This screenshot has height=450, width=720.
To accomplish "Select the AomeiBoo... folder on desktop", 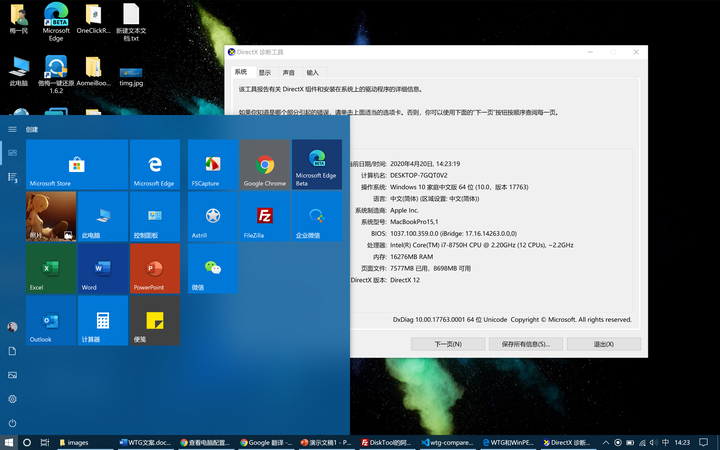I will [x=93, y=71].
